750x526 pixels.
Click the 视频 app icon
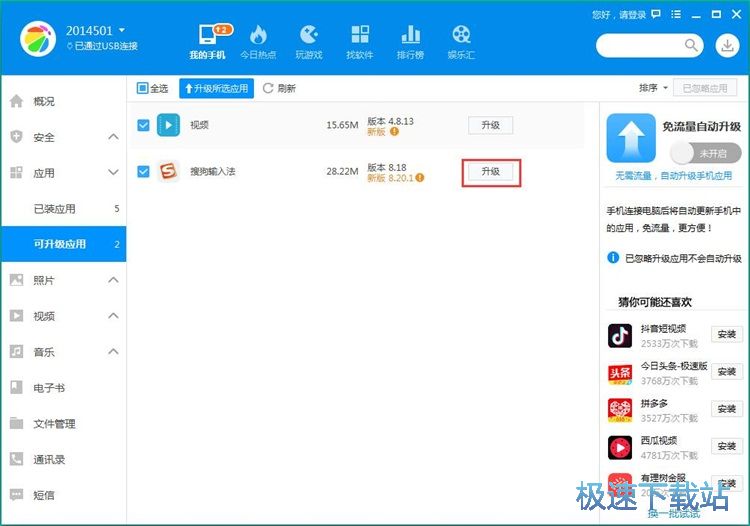click(x=168, y=125)
